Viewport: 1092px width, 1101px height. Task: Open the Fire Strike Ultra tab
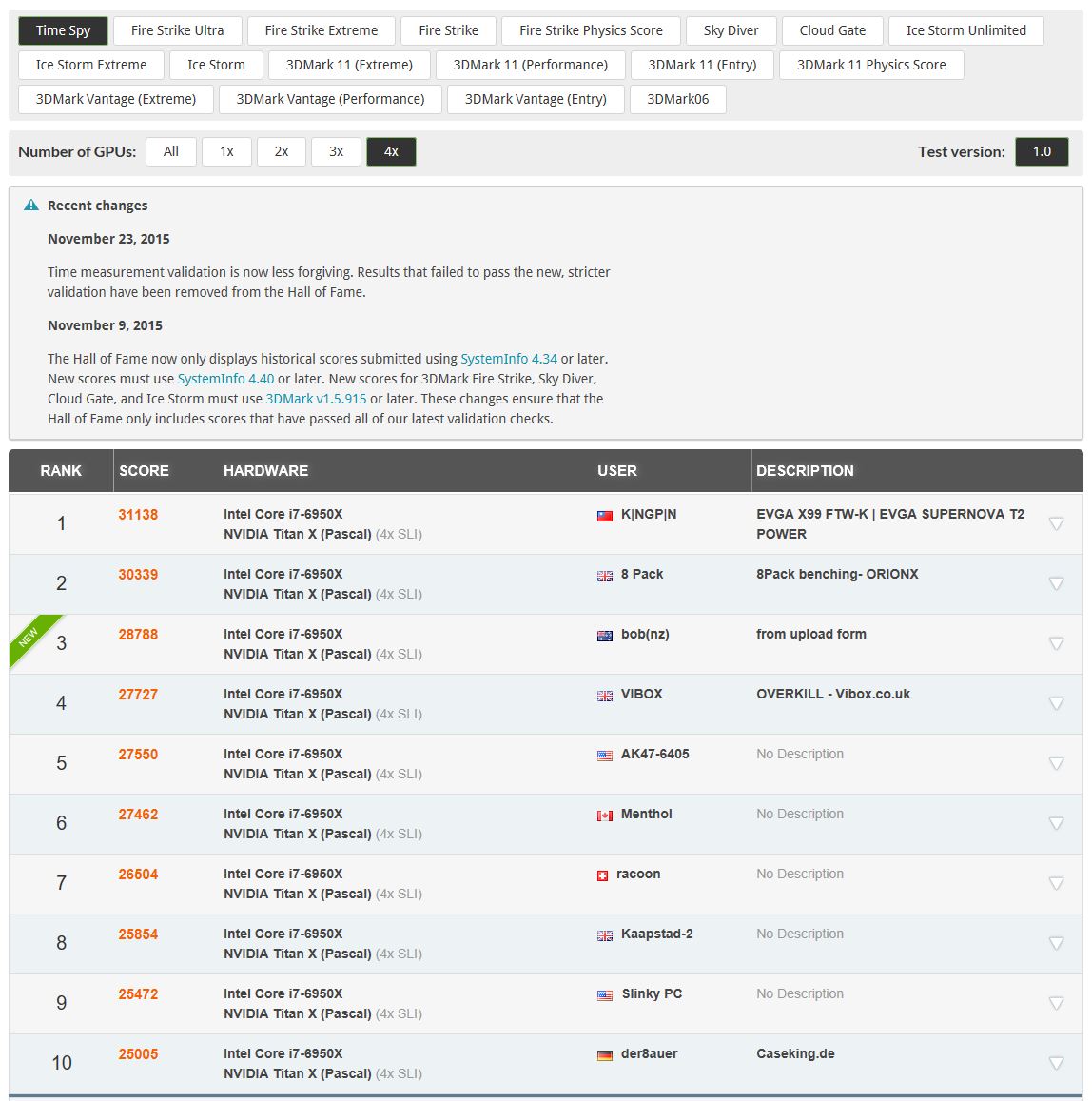(178, 30)
